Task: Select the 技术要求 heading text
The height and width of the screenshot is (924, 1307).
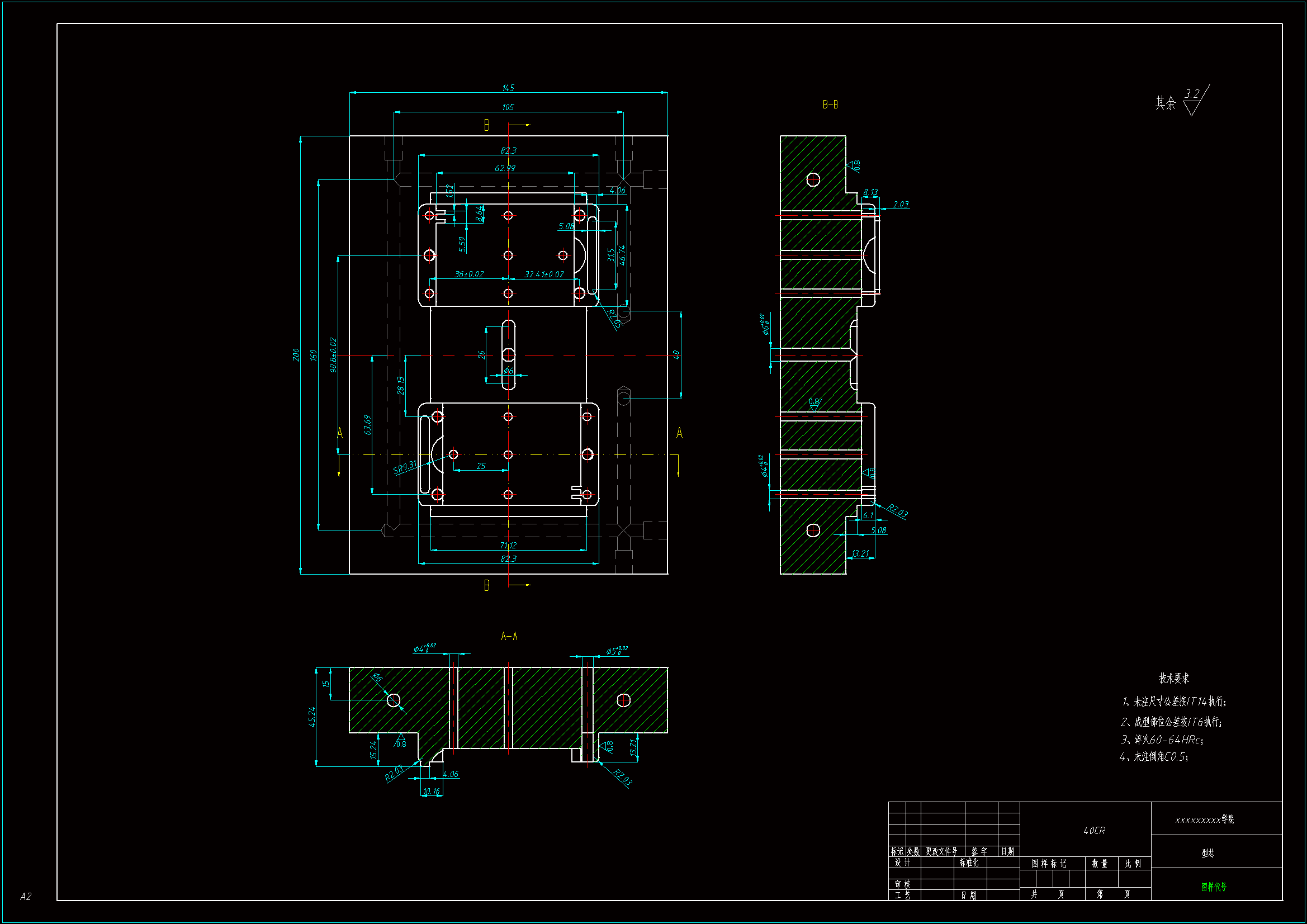Action: [x=1174, y=678]
